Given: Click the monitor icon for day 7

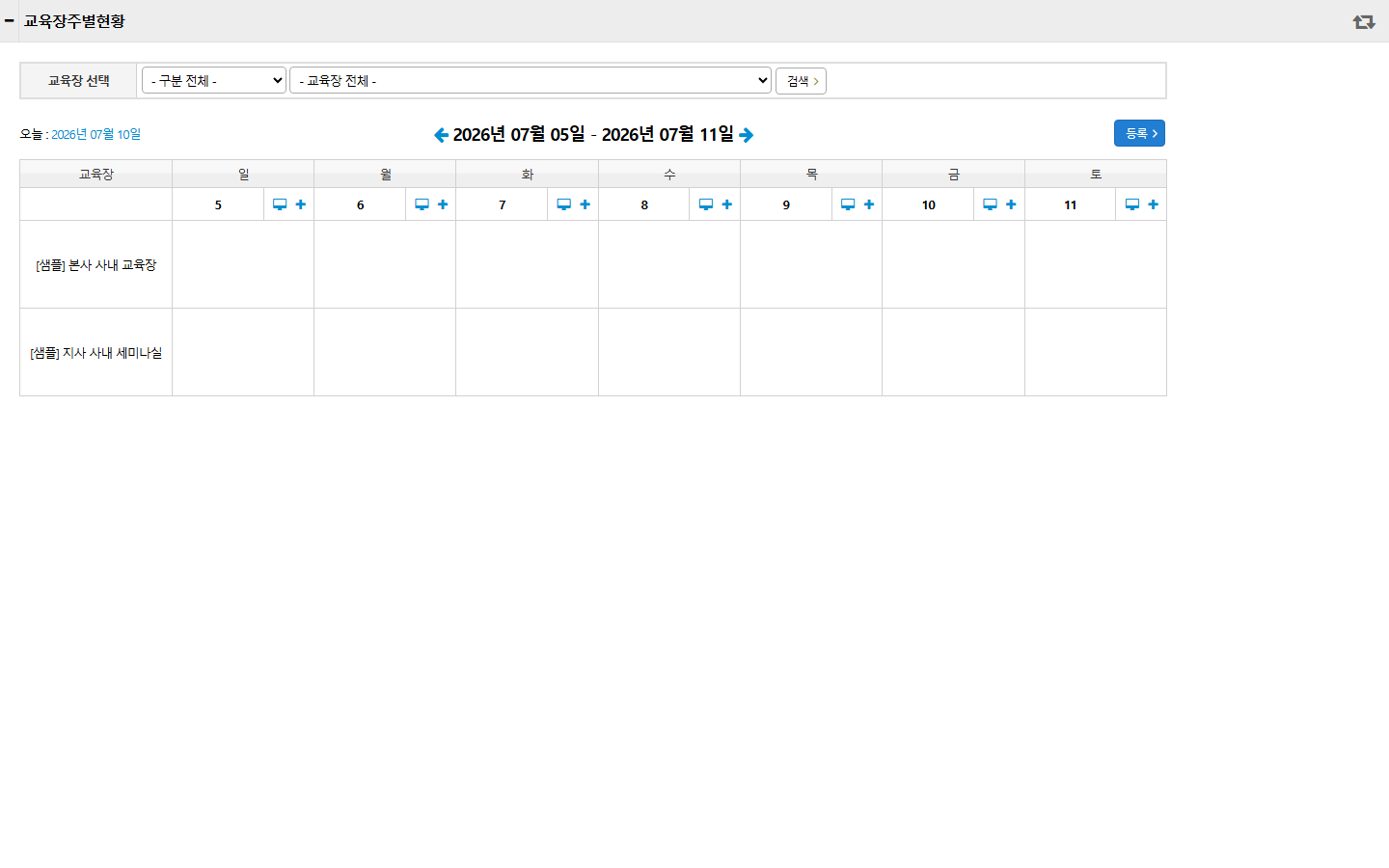Looking at the screenshot, I should tap(564, 204).
